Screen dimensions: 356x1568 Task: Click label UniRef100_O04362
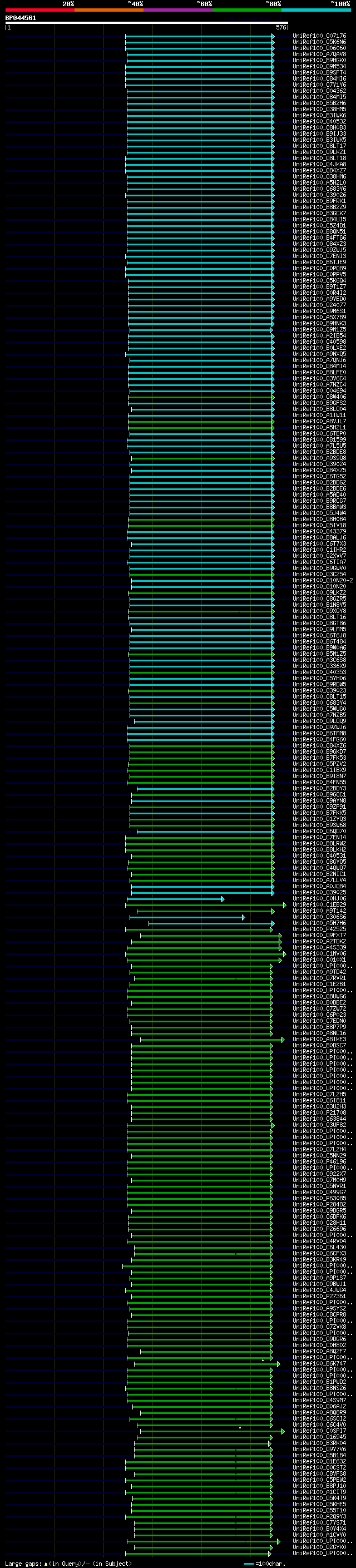pyautogui.click(x=319, y=91)
